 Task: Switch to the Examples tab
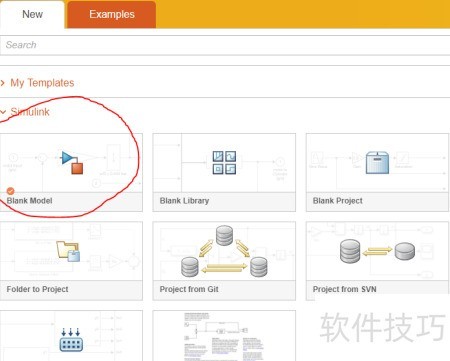112,14
